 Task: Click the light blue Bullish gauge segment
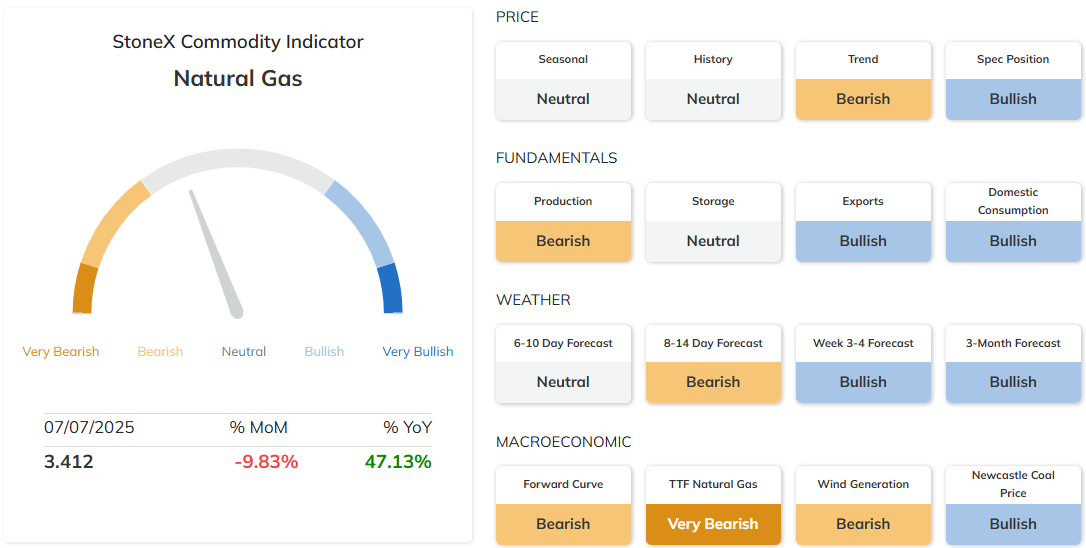coord(364,222)
